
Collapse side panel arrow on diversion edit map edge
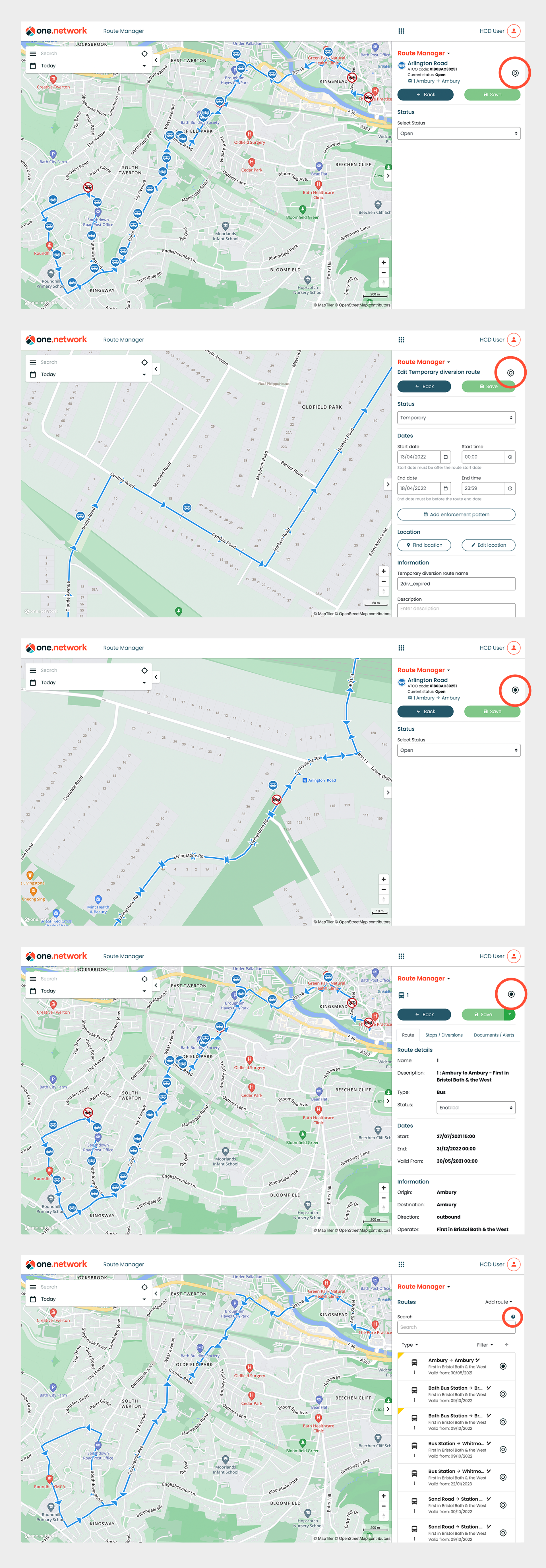(388, 485)
